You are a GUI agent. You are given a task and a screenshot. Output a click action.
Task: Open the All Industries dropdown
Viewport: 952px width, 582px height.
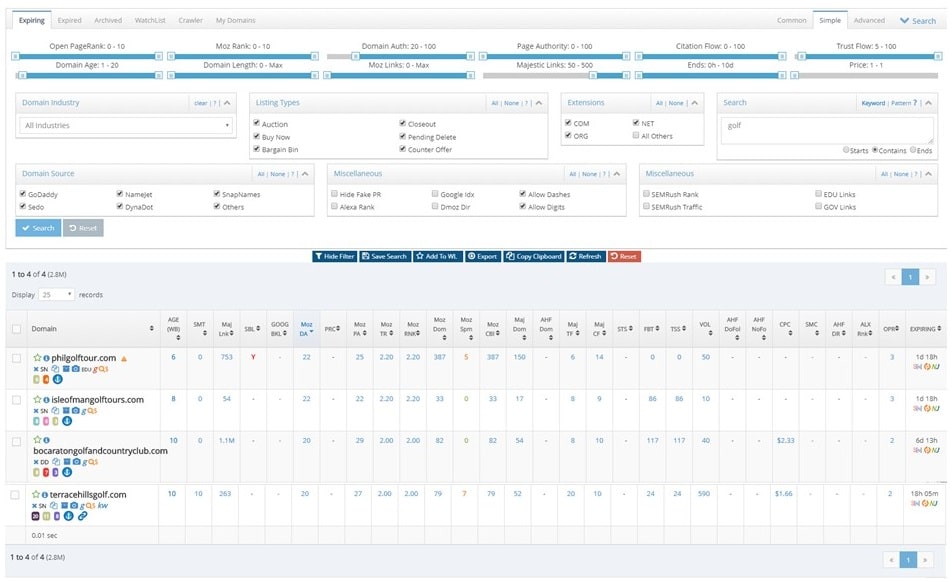coord(126,125)
